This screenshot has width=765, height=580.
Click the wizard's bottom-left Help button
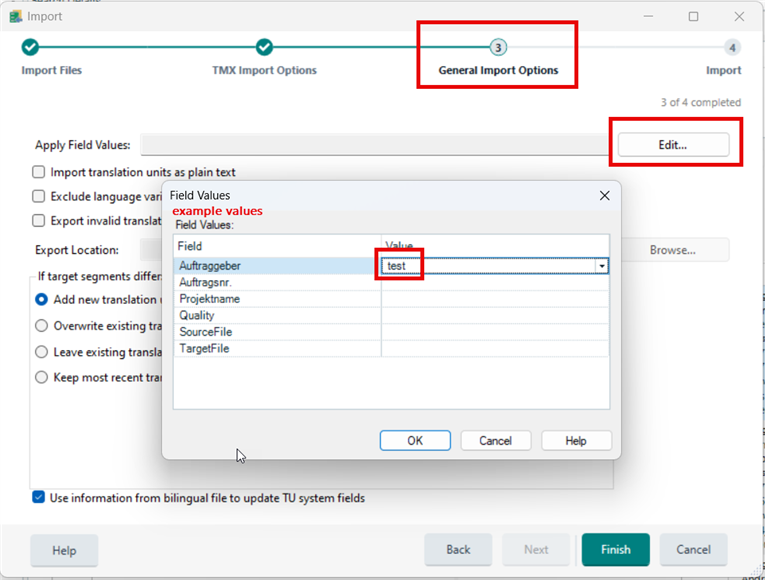[64, 550]
